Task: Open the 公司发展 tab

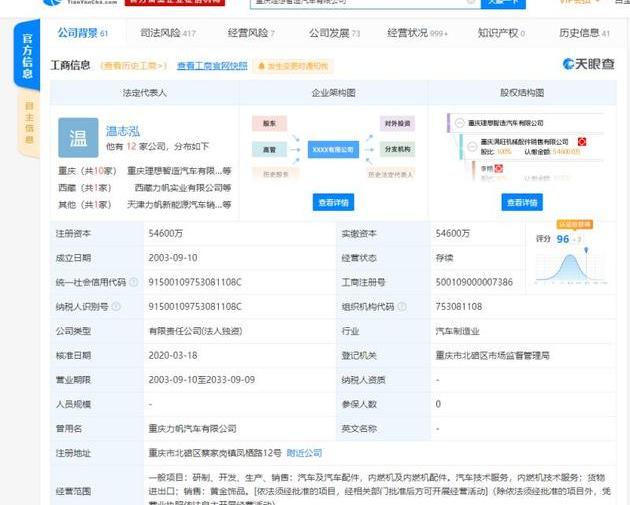Action: 334,33
